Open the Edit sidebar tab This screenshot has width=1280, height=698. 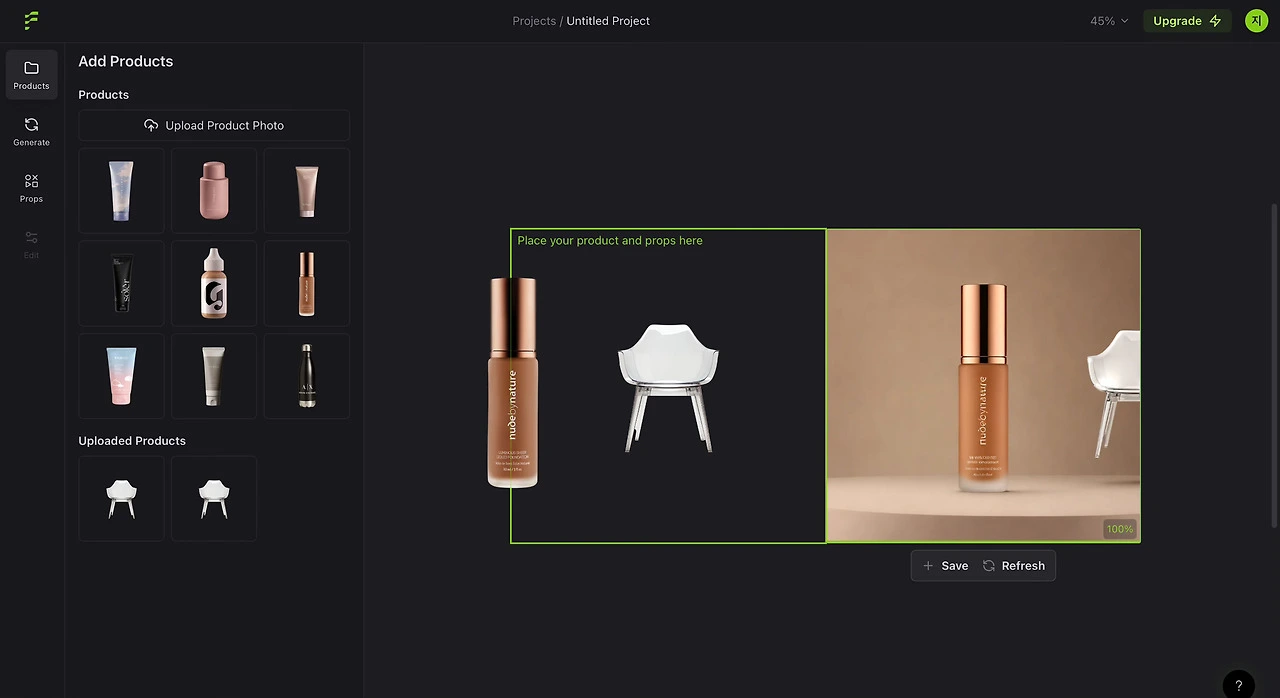[x=31, y=244]
